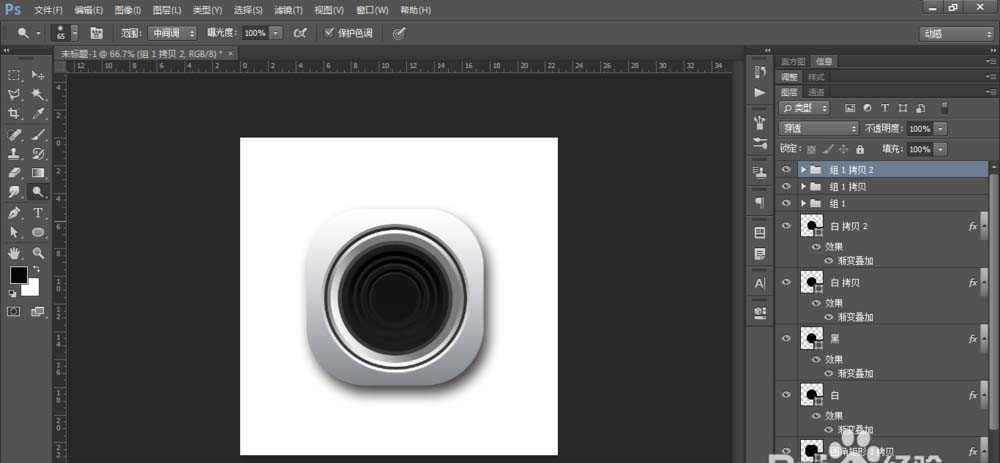Select the Hand tool
The image size is (1000, 463).
tap(15, 252)
